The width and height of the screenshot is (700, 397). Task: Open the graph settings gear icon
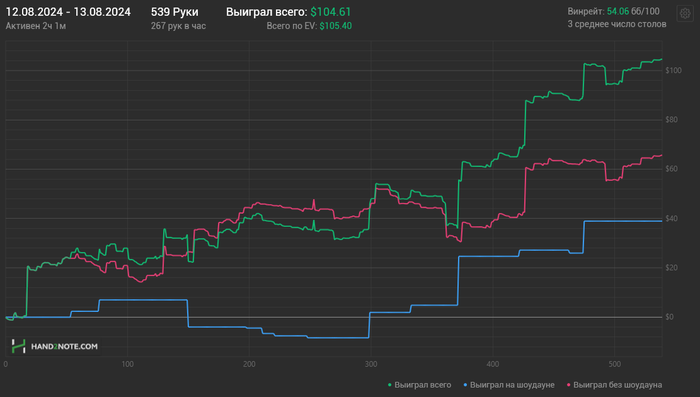[685, 14]
